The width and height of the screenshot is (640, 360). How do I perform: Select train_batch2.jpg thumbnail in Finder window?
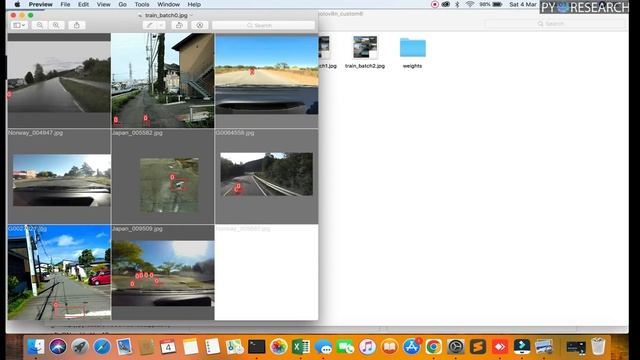pyautogui.click(x=365, y=47)
